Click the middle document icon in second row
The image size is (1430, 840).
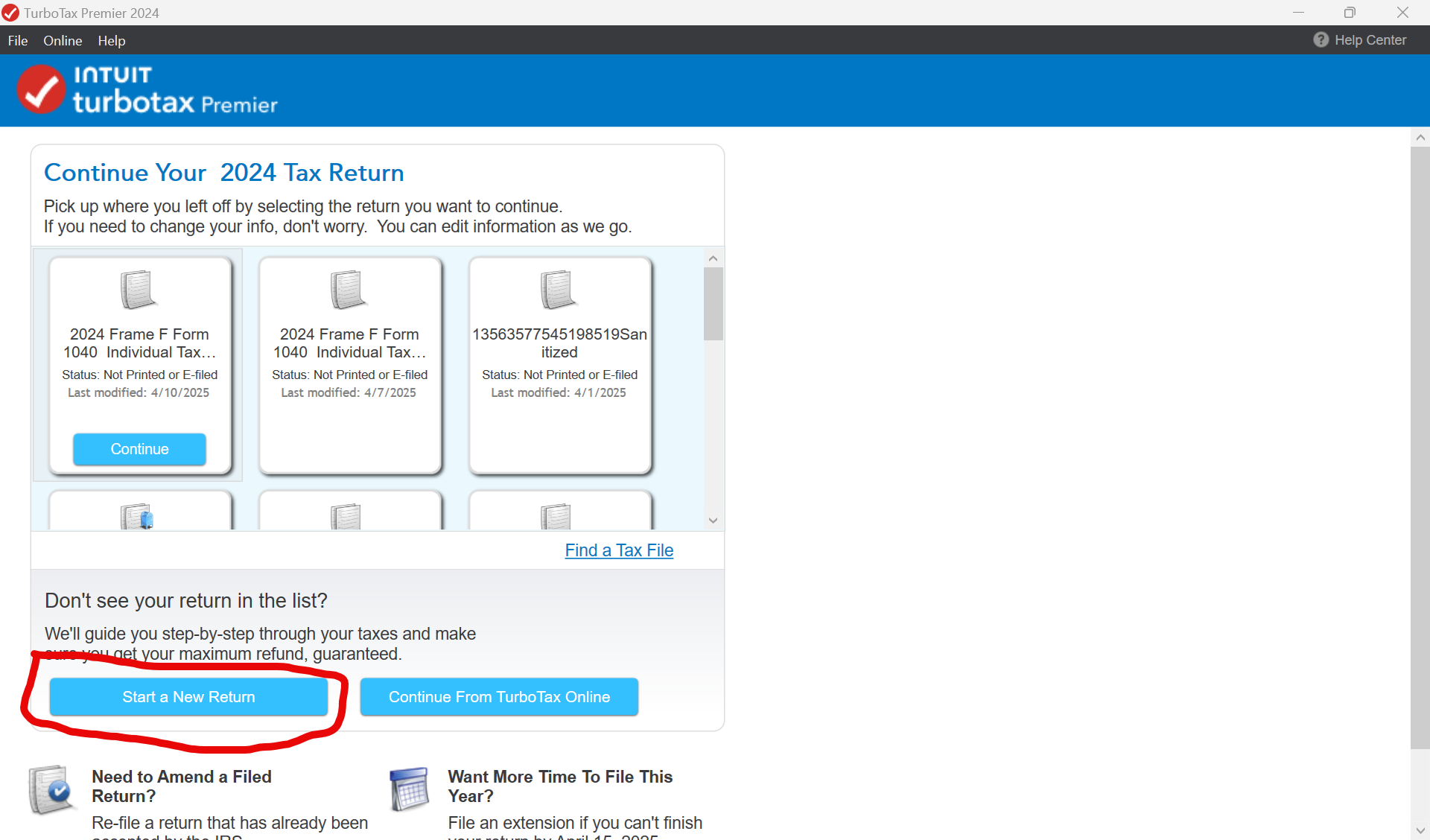coord(346,516)
